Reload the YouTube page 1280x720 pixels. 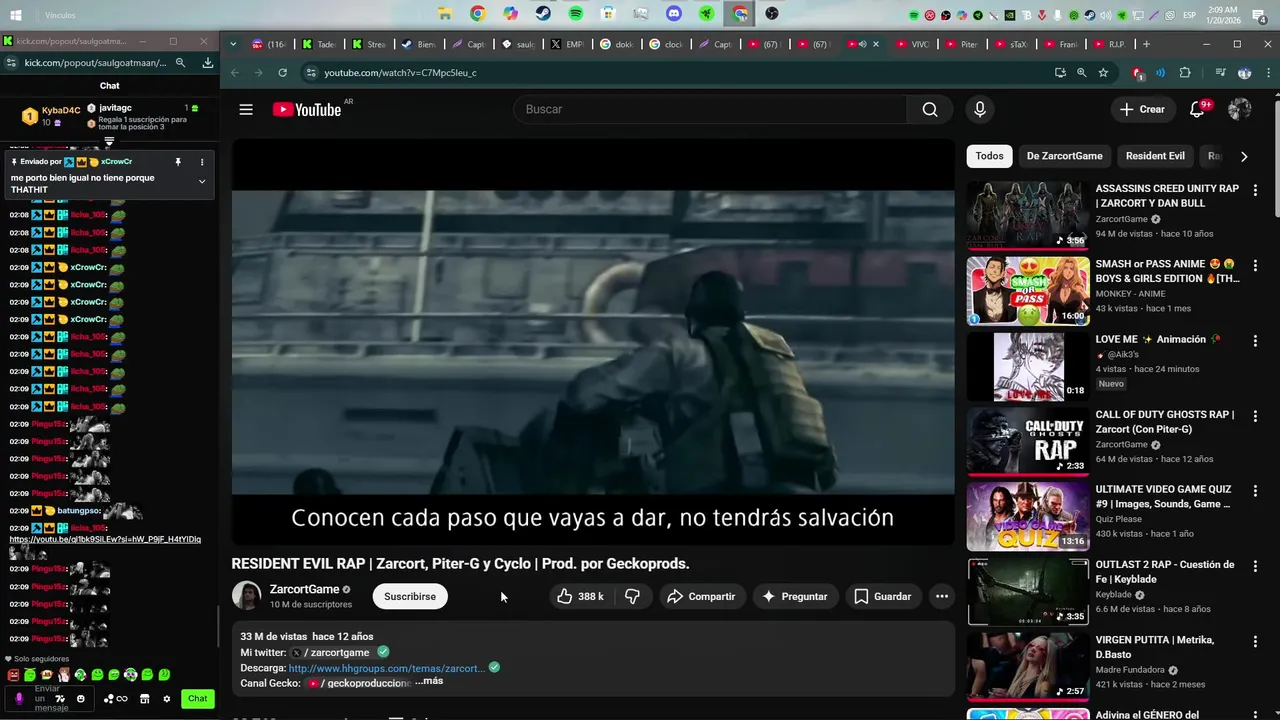click(283, 73)
